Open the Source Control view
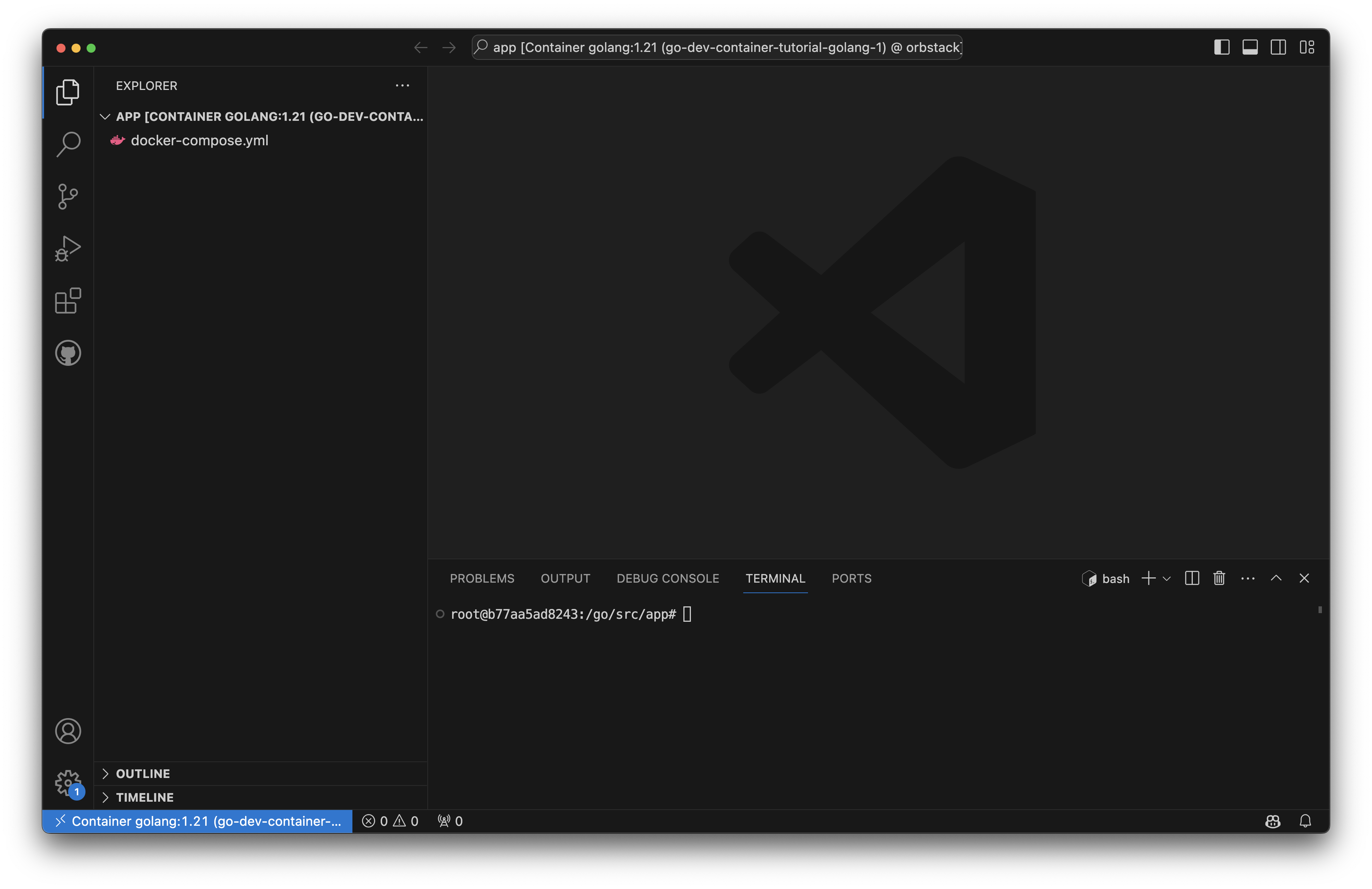 pos(67,196)
